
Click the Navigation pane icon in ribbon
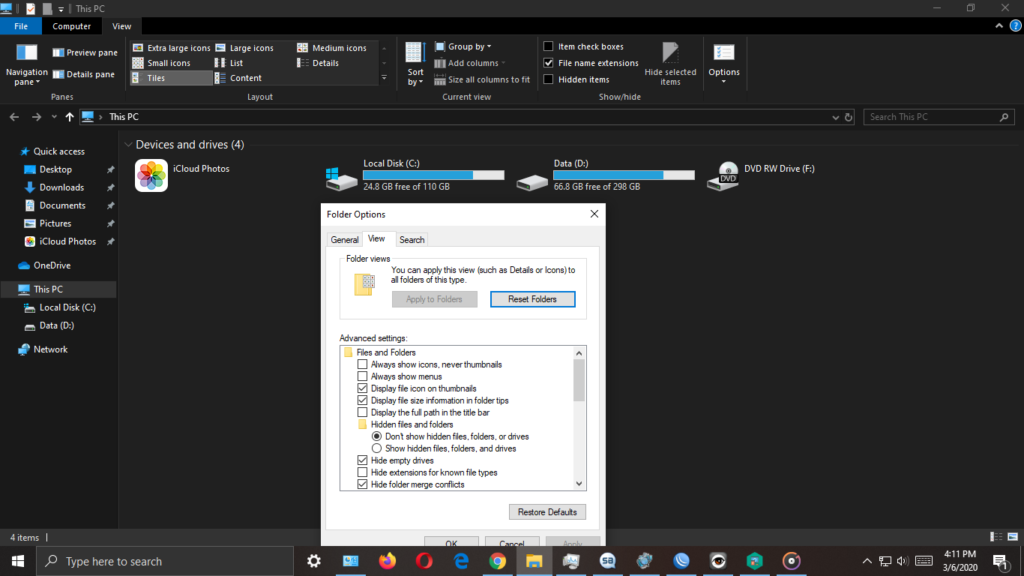pos(26,54)
